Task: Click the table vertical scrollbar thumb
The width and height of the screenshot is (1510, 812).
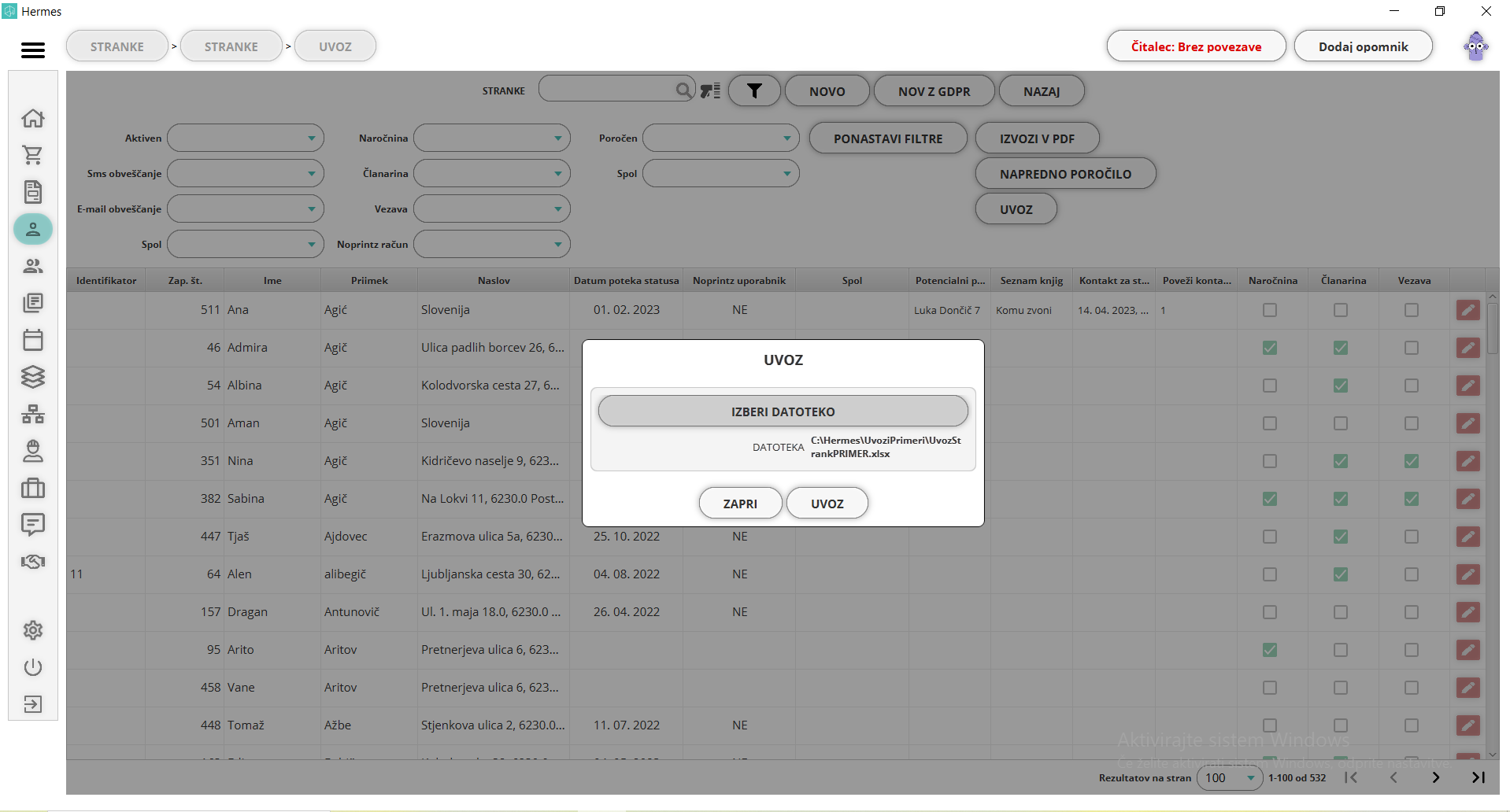Action: [1493, 328]
